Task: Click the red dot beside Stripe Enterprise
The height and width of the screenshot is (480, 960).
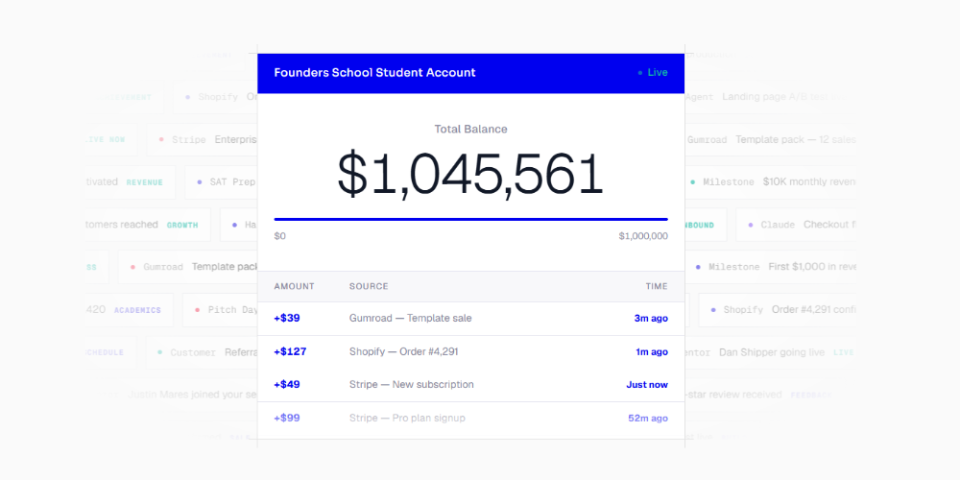Action: [161, 140]
